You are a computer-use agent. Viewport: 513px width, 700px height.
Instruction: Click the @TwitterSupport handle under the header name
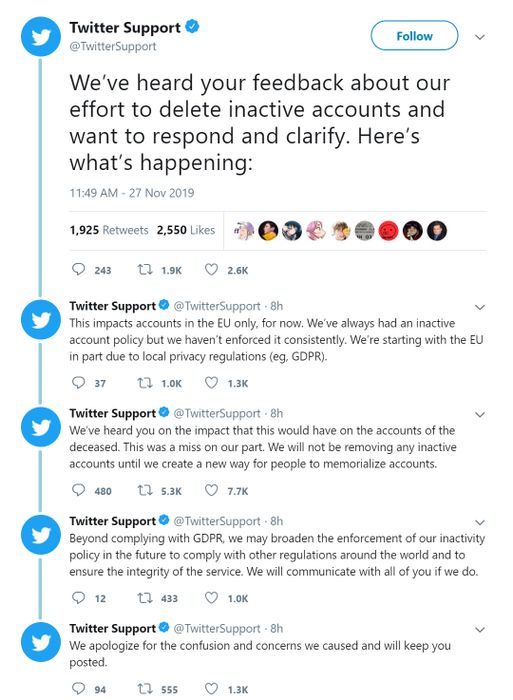[x=113, y=46]
